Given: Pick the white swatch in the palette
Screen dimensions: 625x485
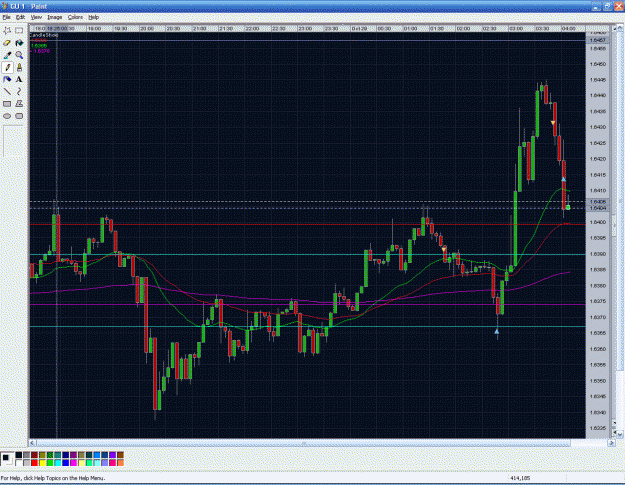Looking at the screenshot, I should pyautogui.click(x=19, y=463).
